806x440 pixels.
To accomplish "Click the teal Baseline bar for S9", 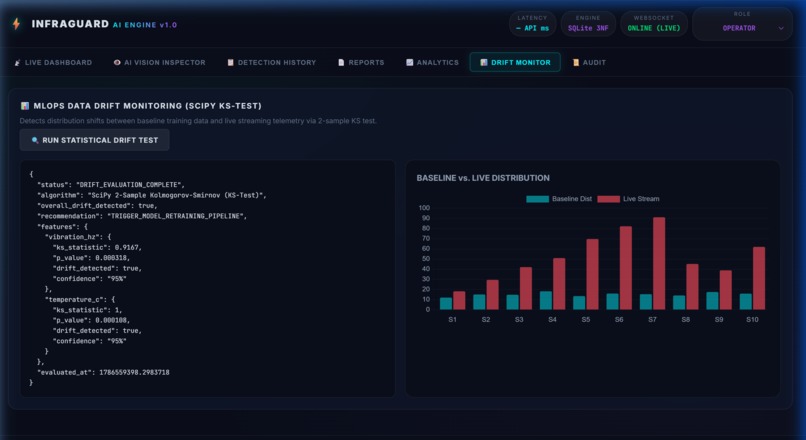I will pyautogui.click(x=712, y=301).
